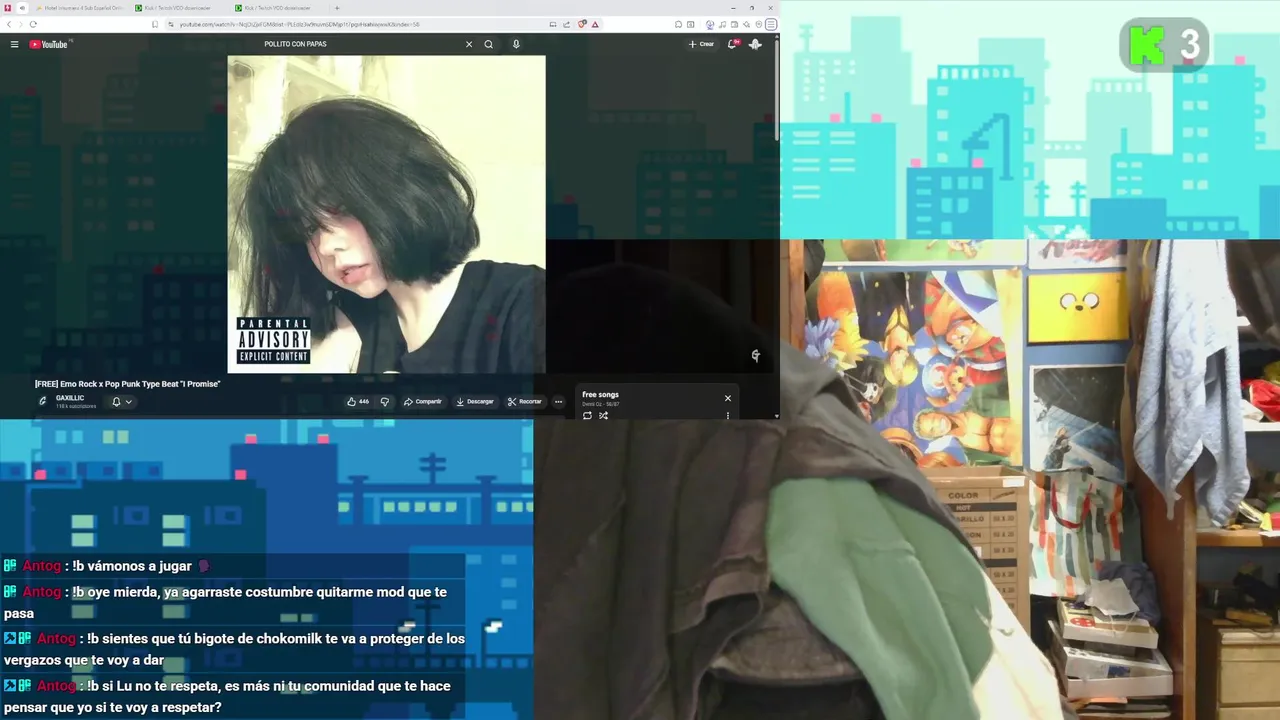The width and height of the screenshot is (1280, 720).
Task: Open the Free songs playlist title
Action: 600,395
